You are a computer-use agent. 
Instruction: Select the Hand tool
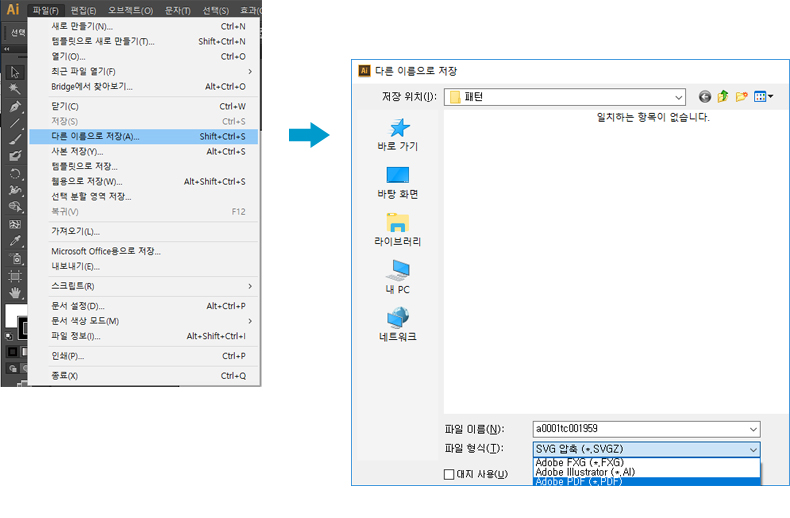(15, 293)
